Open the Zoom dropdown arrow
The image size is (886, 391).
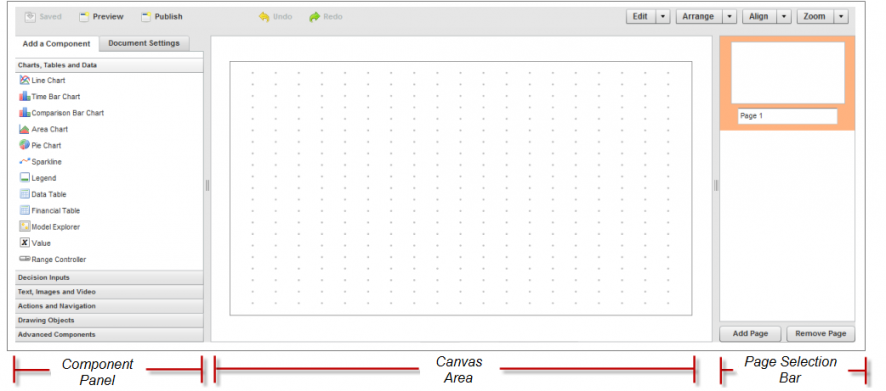841,17
